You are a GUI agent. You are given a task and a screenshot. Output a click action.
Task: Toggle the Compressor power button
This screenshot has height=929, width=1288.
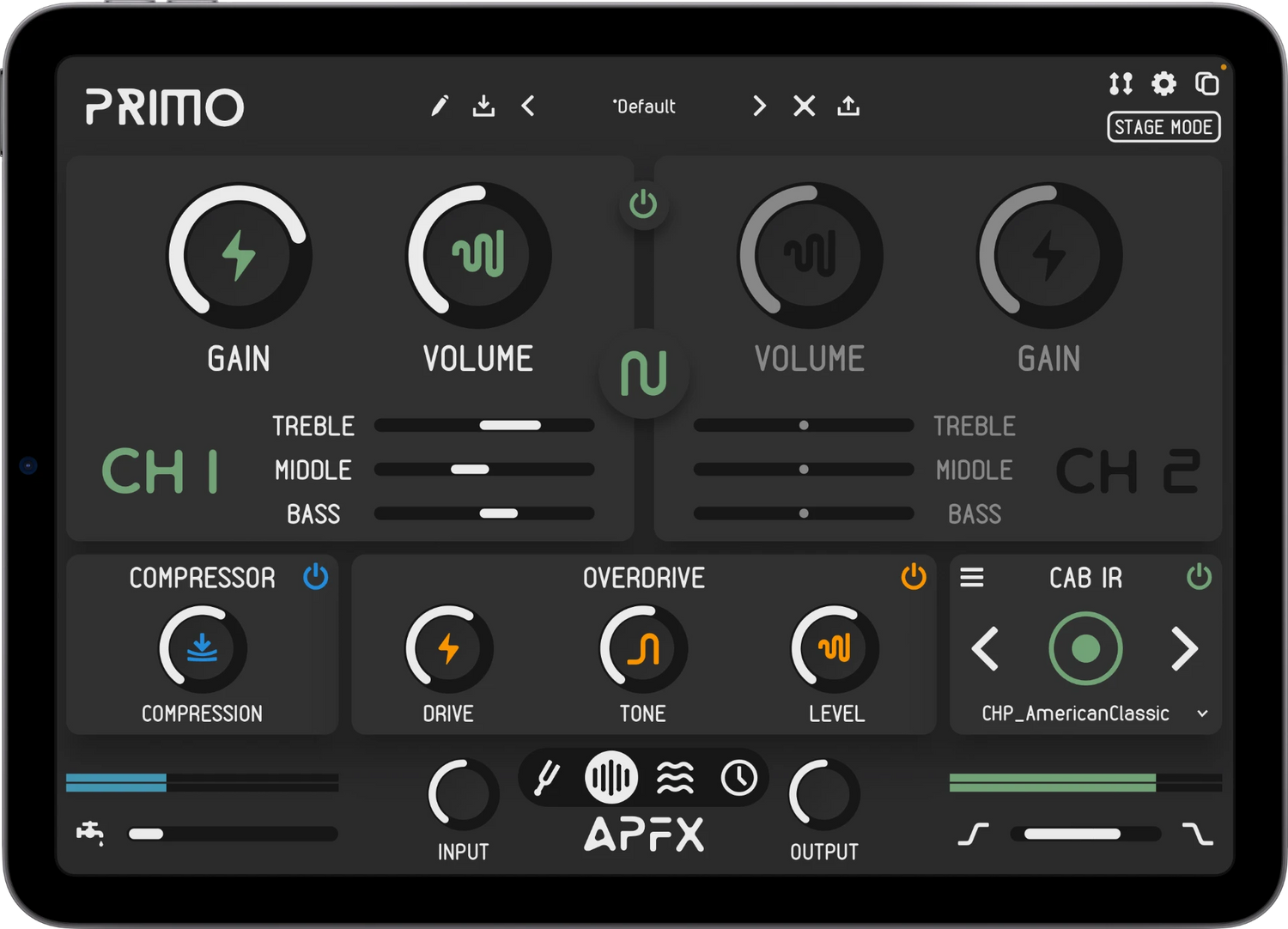(x=316, y=577)
